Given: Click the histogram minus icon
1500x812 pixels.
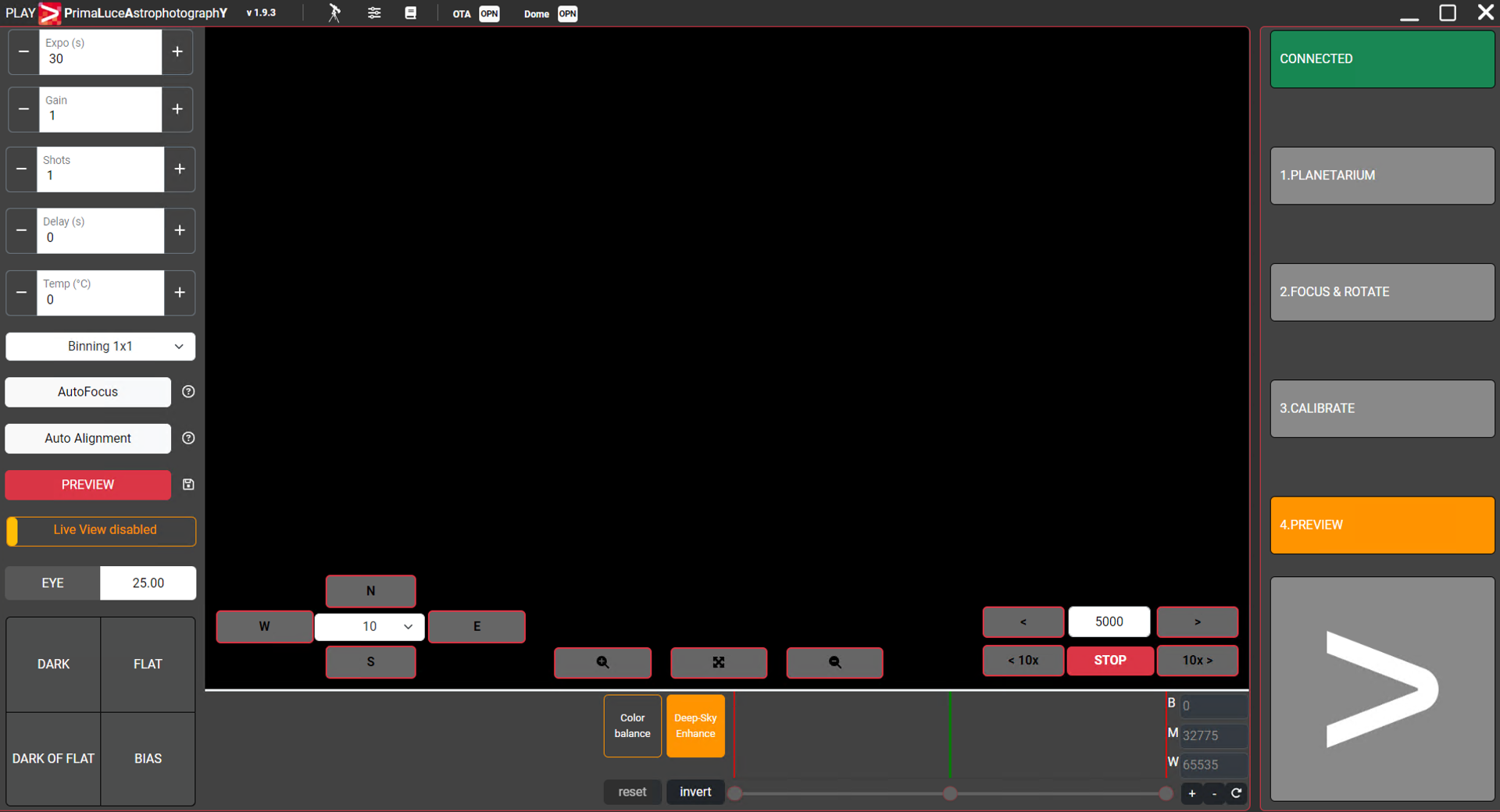Looking at the screenshot, I should pyautogui.click(x=1214, y=793).
